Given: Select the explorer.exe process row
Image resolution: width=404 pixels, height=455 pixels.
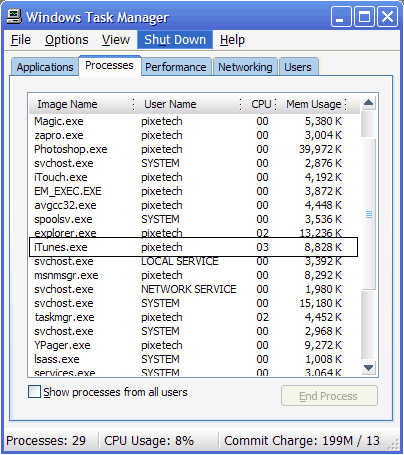Looking at the screenshot, I should pyautogui.click(x=193, y=233).
